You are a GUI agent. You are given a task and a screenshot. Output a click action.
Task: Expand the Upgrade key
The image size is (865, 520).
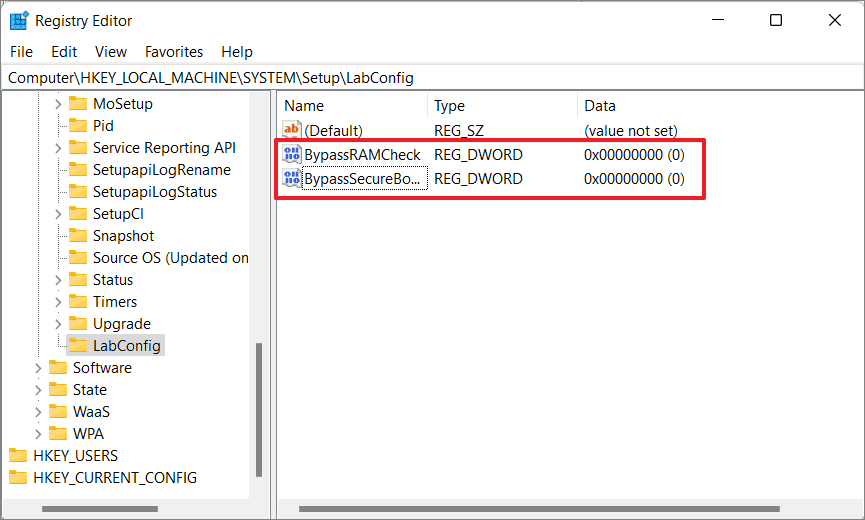pyautogui.click(x=58, y=324)
